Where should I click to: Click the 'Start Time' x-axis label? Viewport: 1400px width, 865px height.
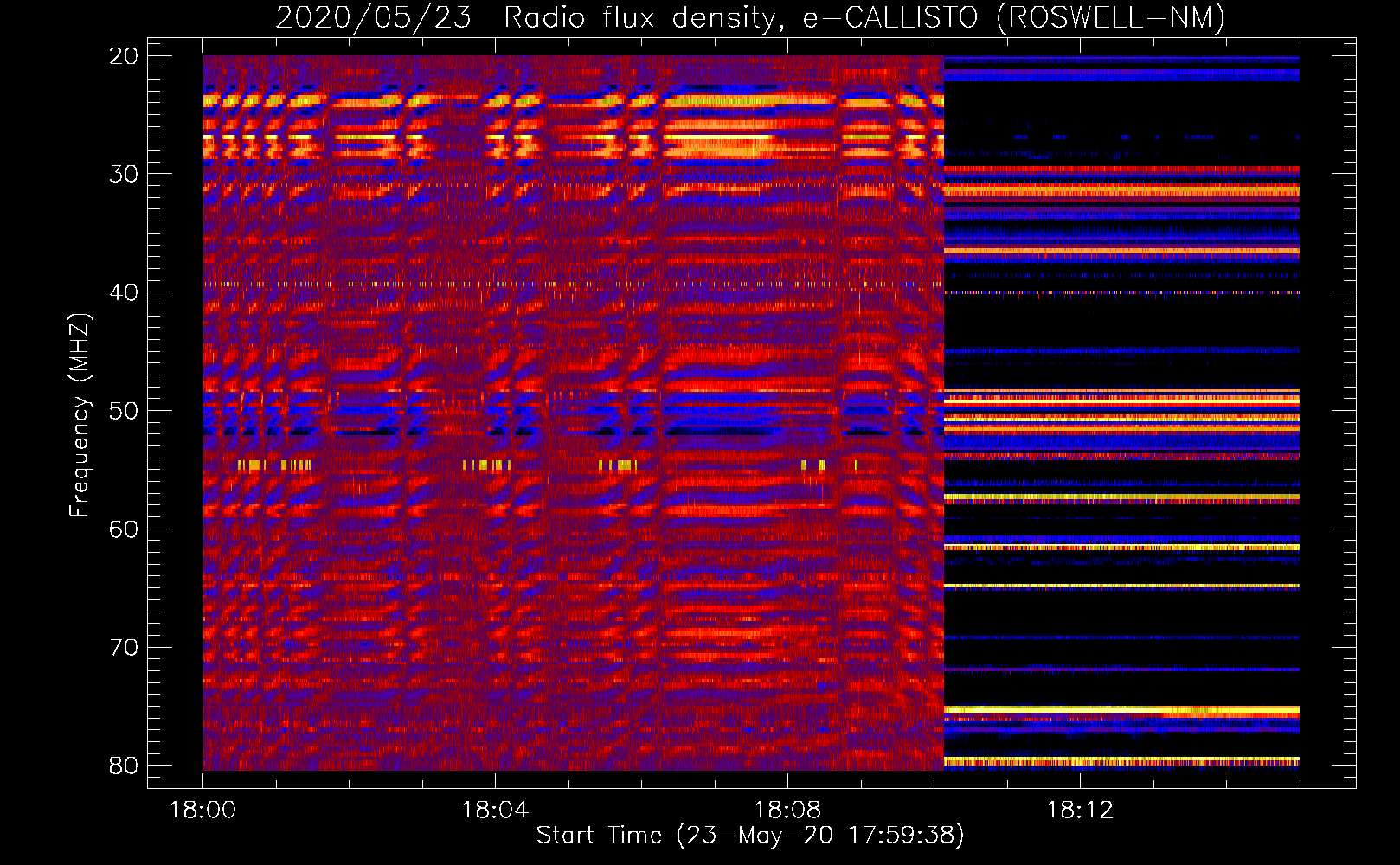pos(750,836)
